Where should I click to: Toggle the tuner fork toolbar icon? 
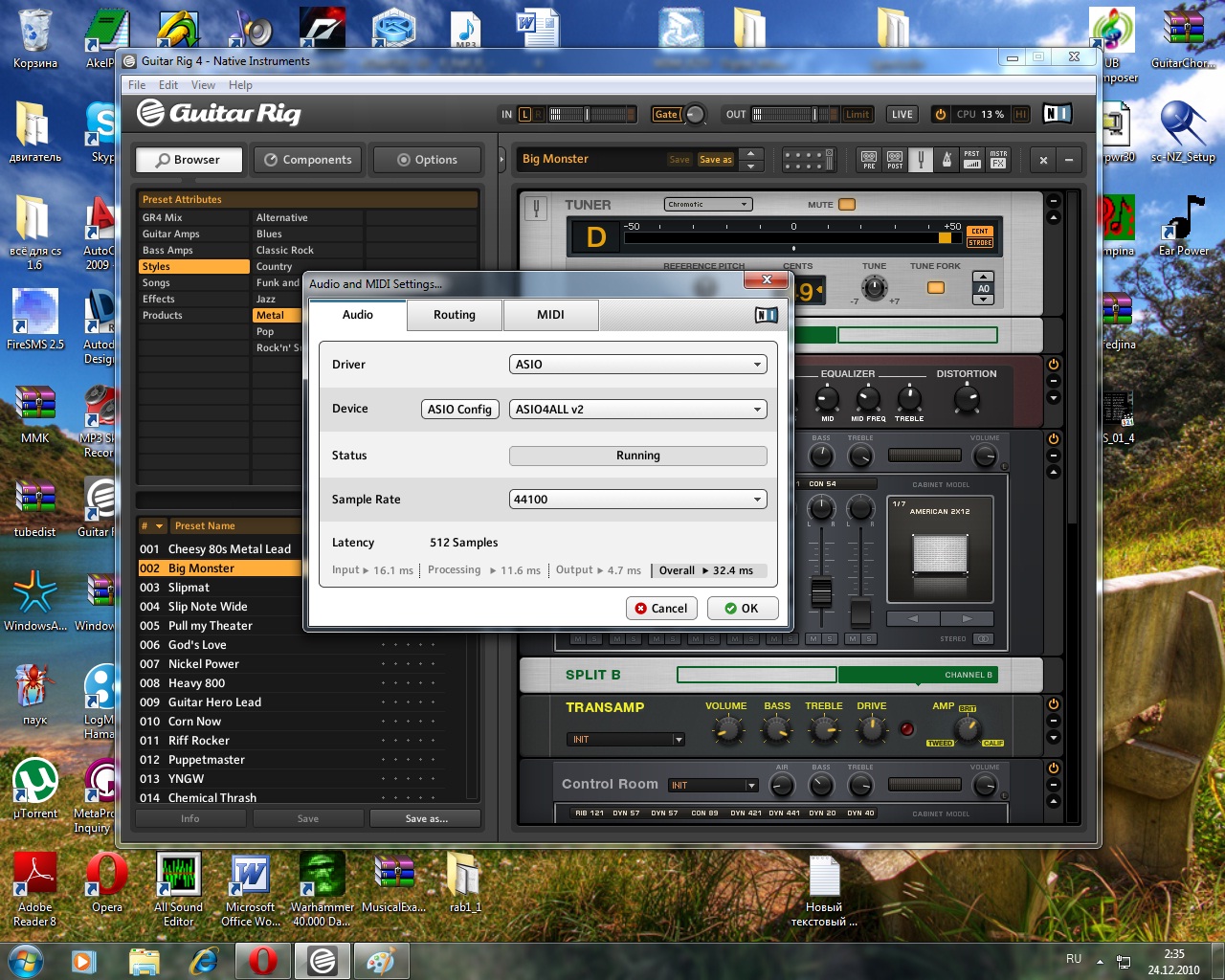[921, 160]
